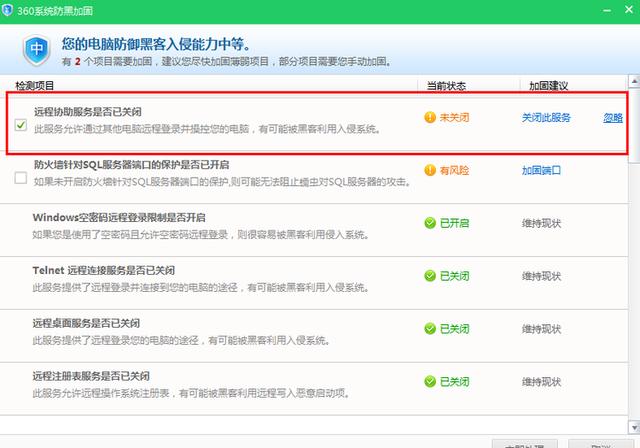
Task: Click the 忽略 link
Action: 613,118
